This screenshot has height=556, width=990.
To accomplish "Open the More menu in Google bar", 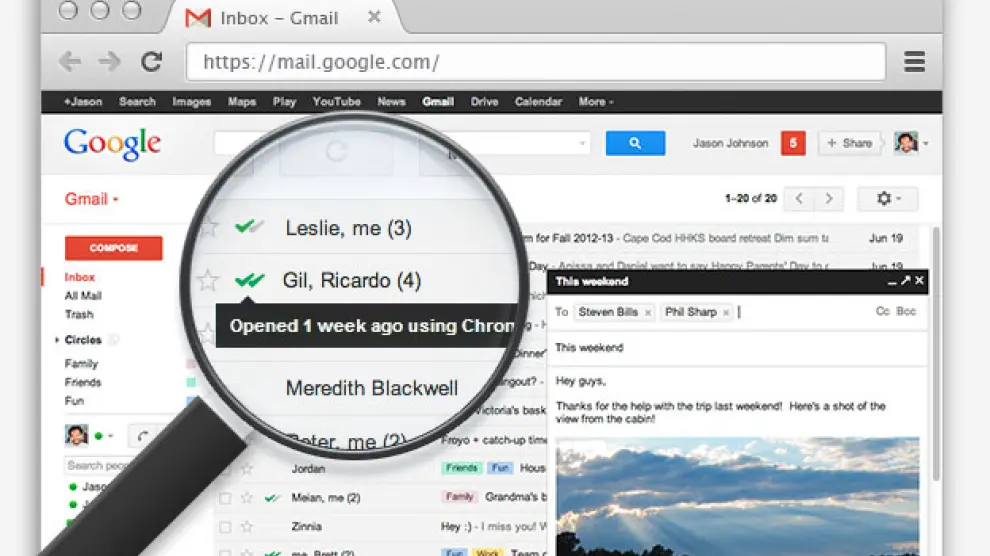I will (595, 102).
